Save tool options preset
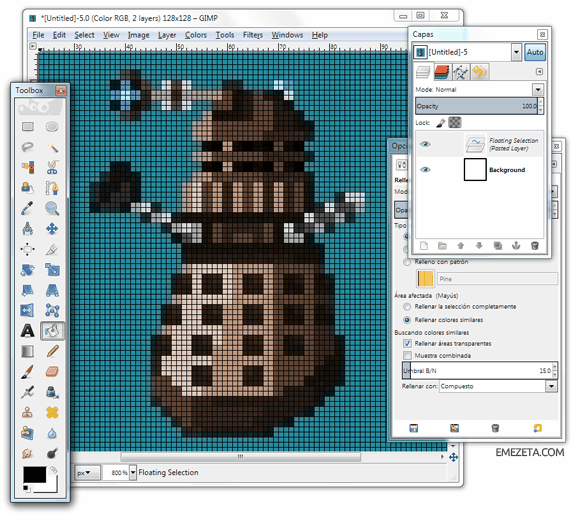Screen dimensions: 575x516 click(x=414, y=428)
